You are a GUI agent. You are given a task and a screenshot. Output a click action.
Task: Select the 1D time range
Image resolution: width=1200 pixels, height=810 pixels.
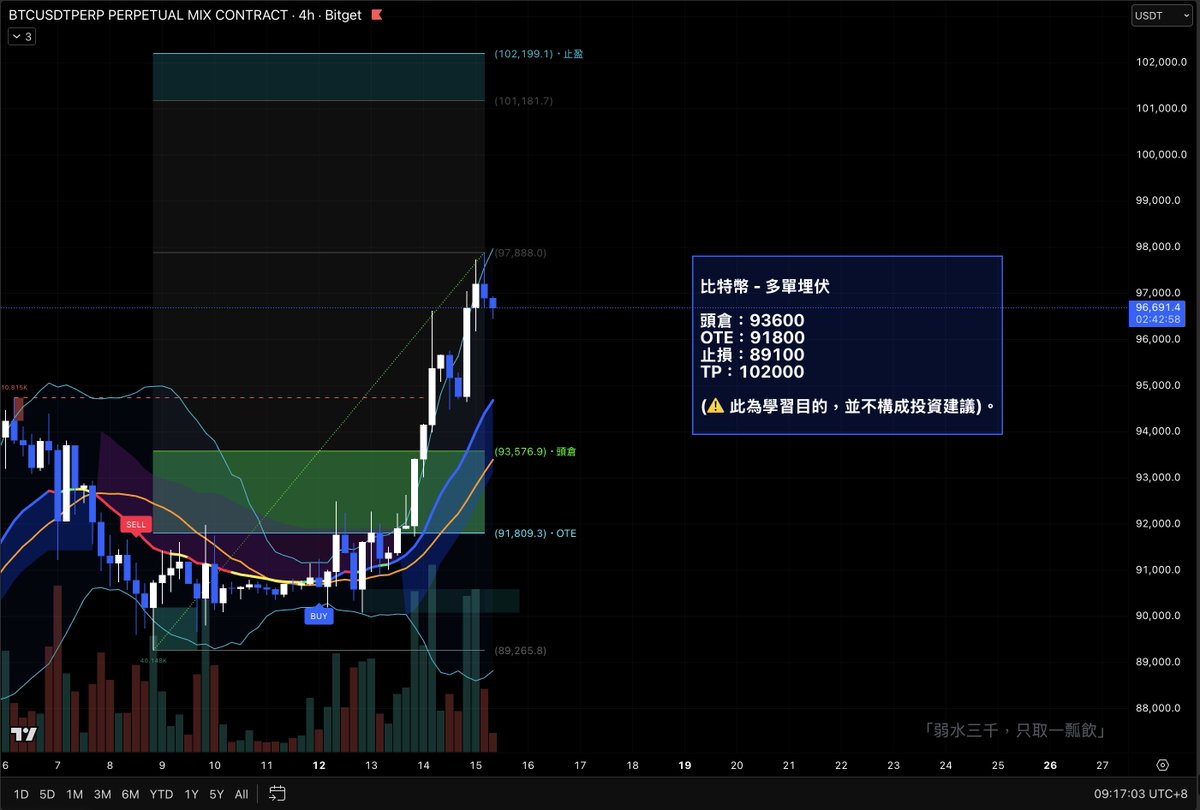[21, 794]
